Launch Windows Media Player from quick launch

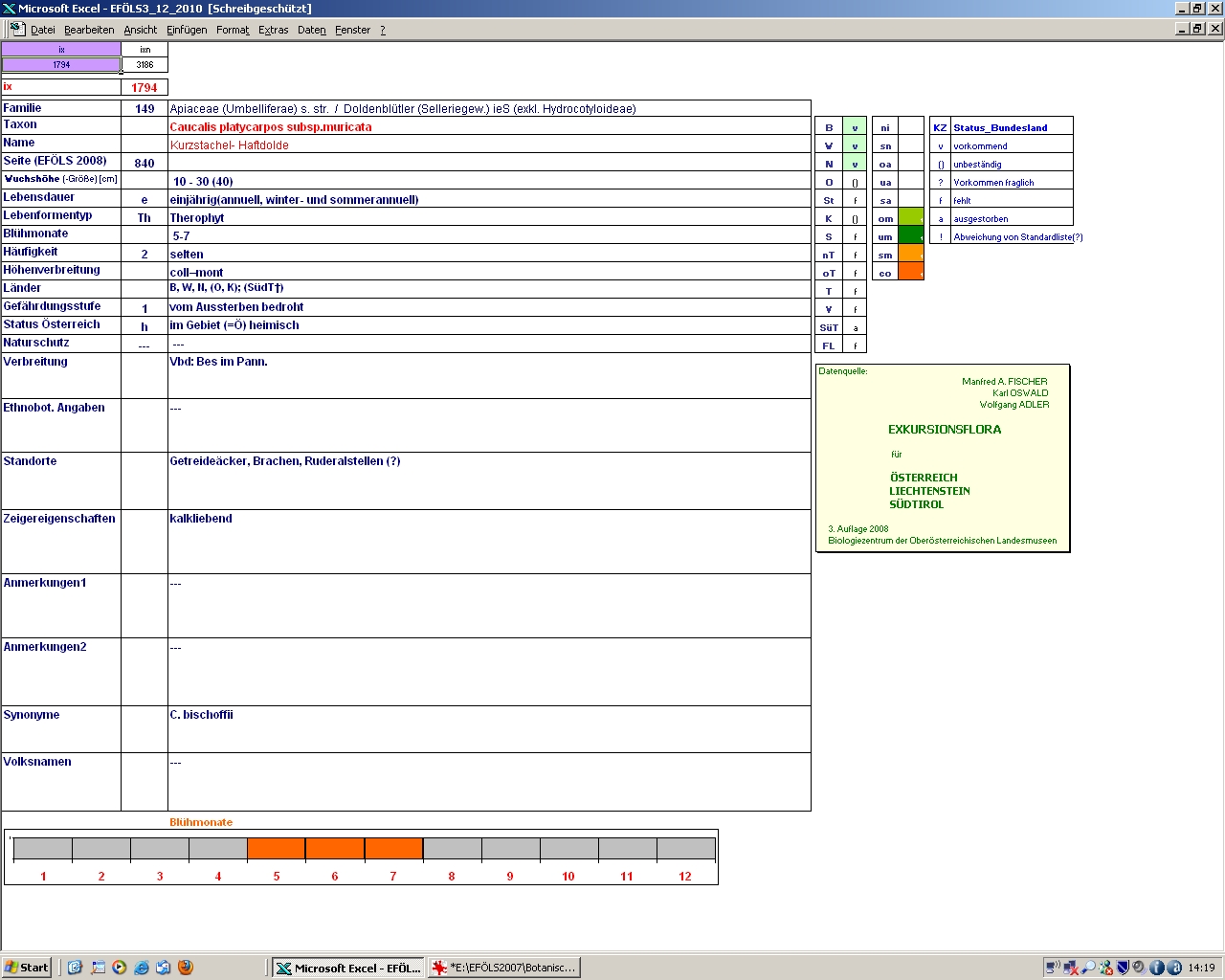click(120, 968)
